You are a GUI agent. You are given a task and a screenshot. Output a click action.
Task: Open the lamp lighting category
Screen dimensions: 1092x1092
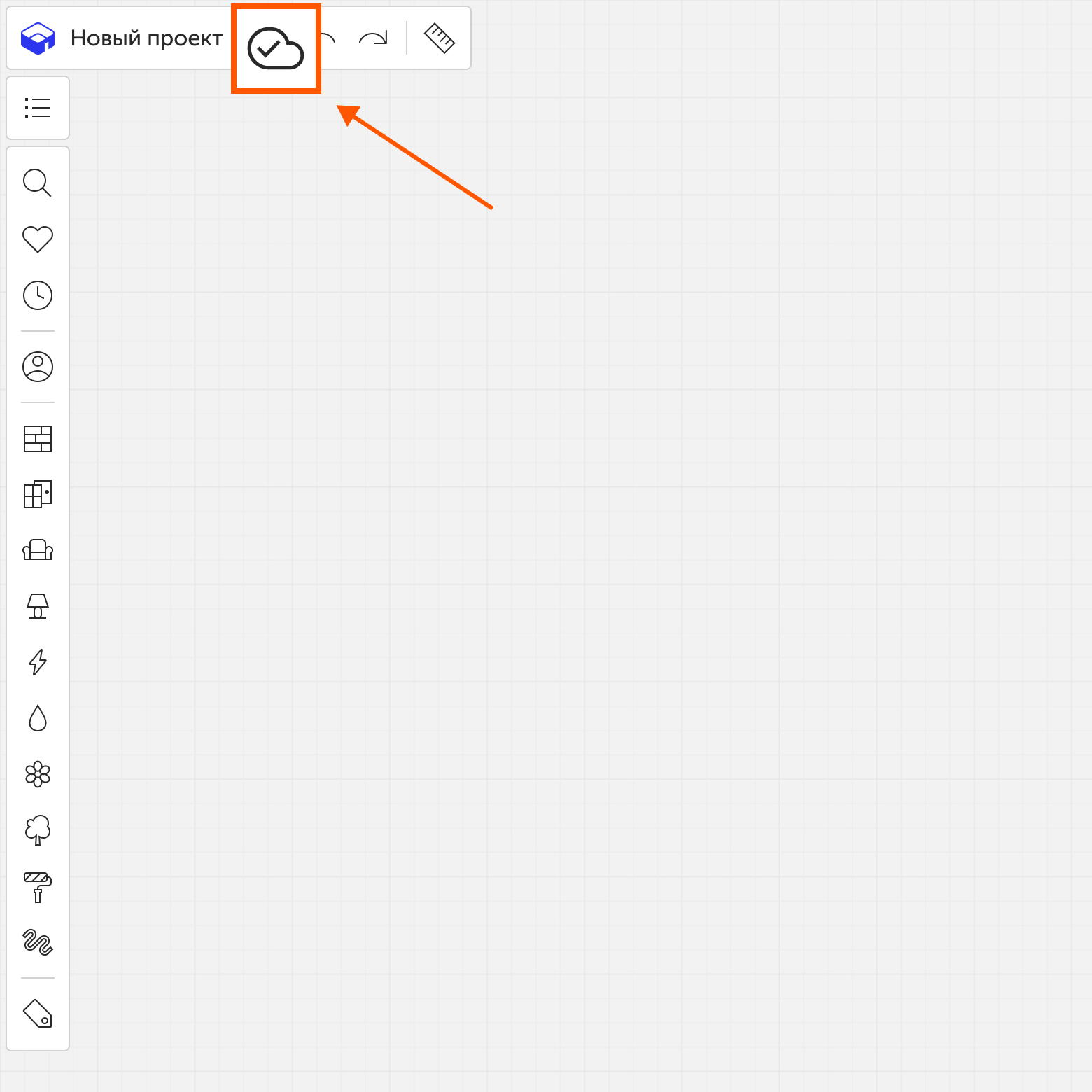(x=38, y=606)
